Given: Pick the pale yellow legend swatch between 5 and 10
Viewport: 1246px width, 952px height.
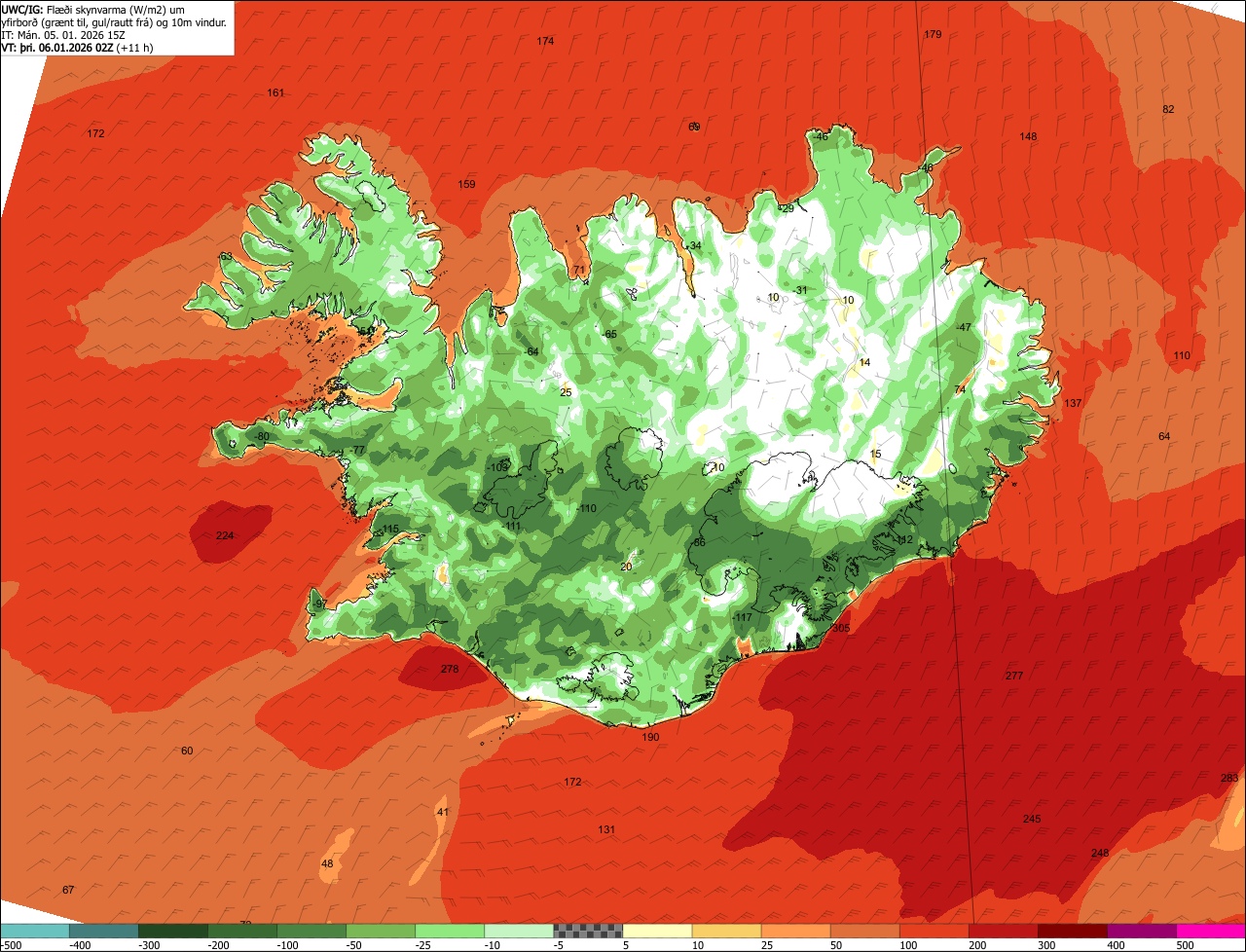Looking at the screenshot, I should coord(657,931).
